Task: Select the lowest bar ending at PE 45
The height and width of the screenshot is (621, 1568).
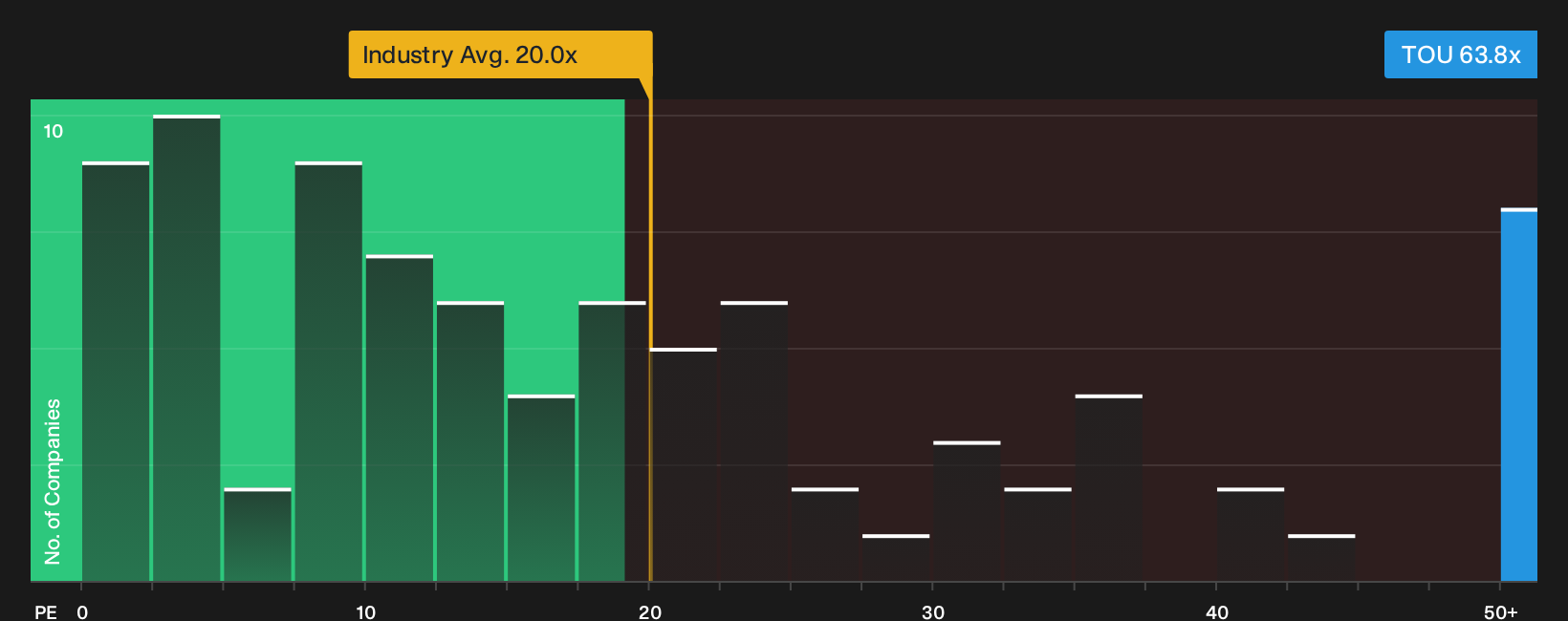Action: [1322, 558]
